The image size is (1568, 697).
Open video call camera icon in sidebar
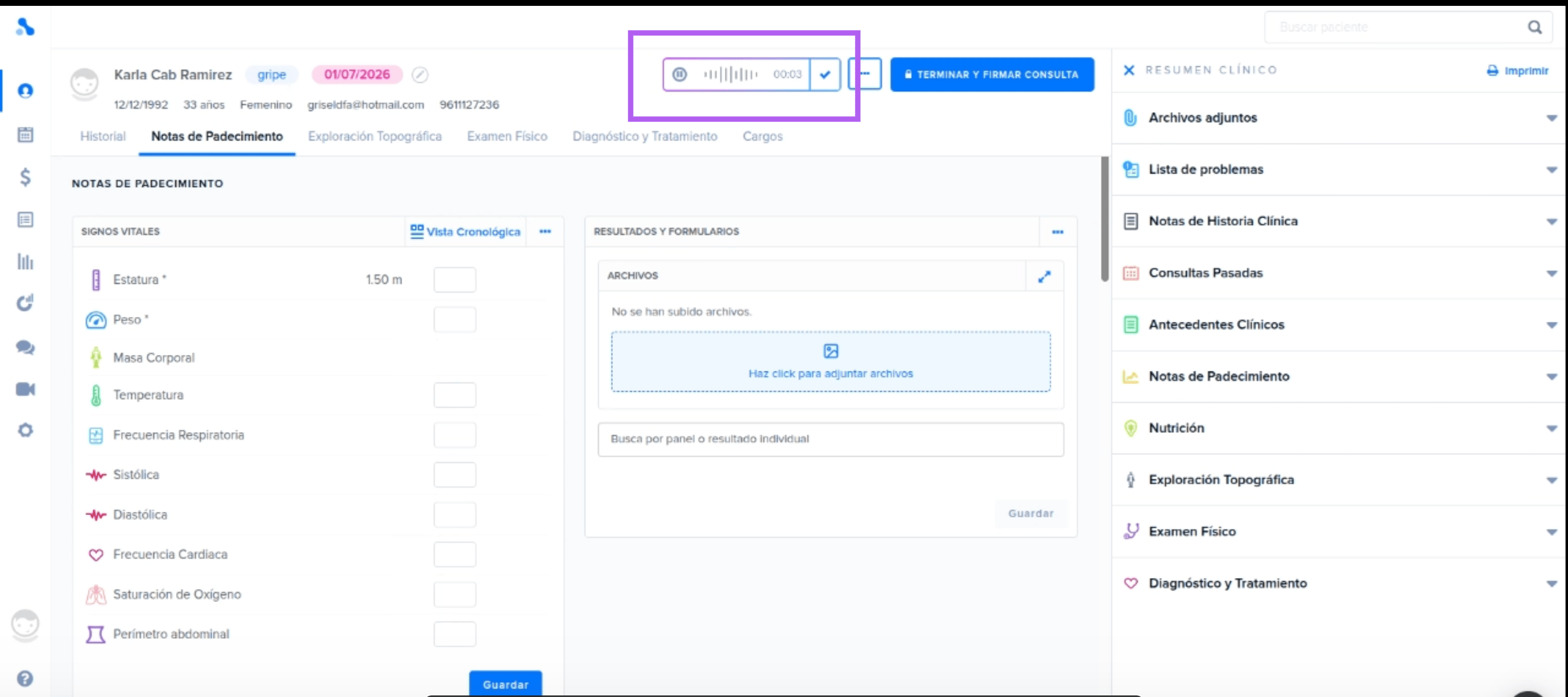point(25,389)
